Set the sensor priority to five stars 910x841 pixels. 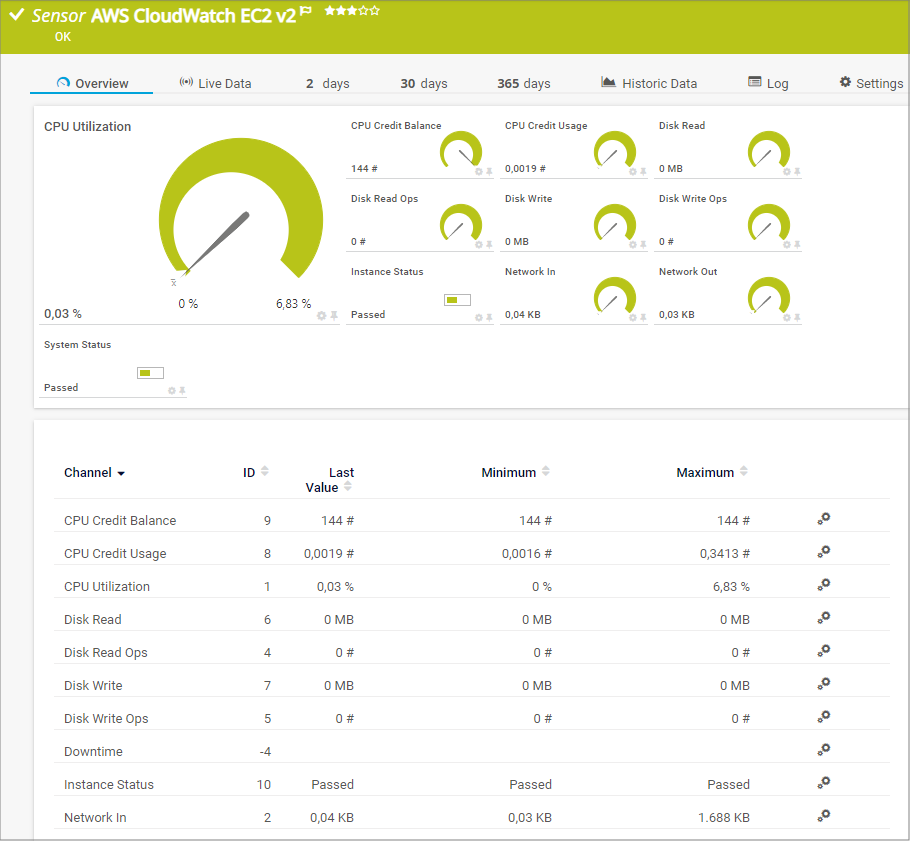click(x=375, y=10)
